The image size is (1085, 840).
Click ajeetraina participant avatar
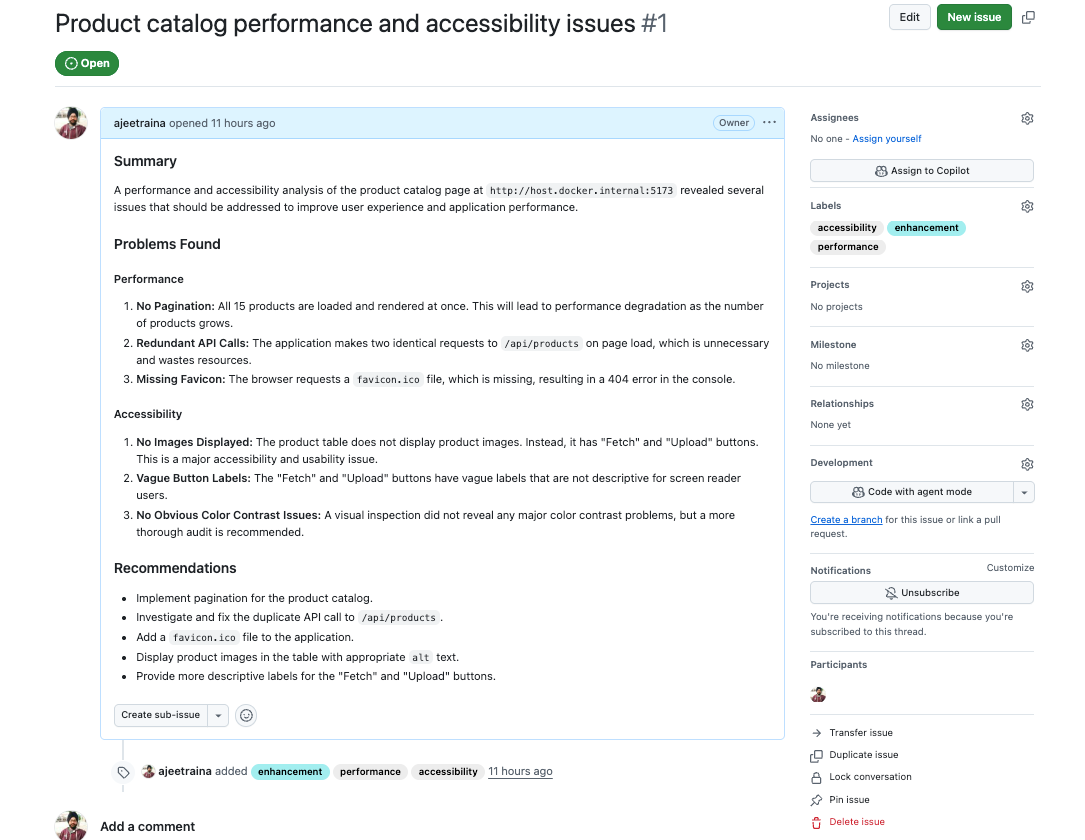[x=818, y=695]
